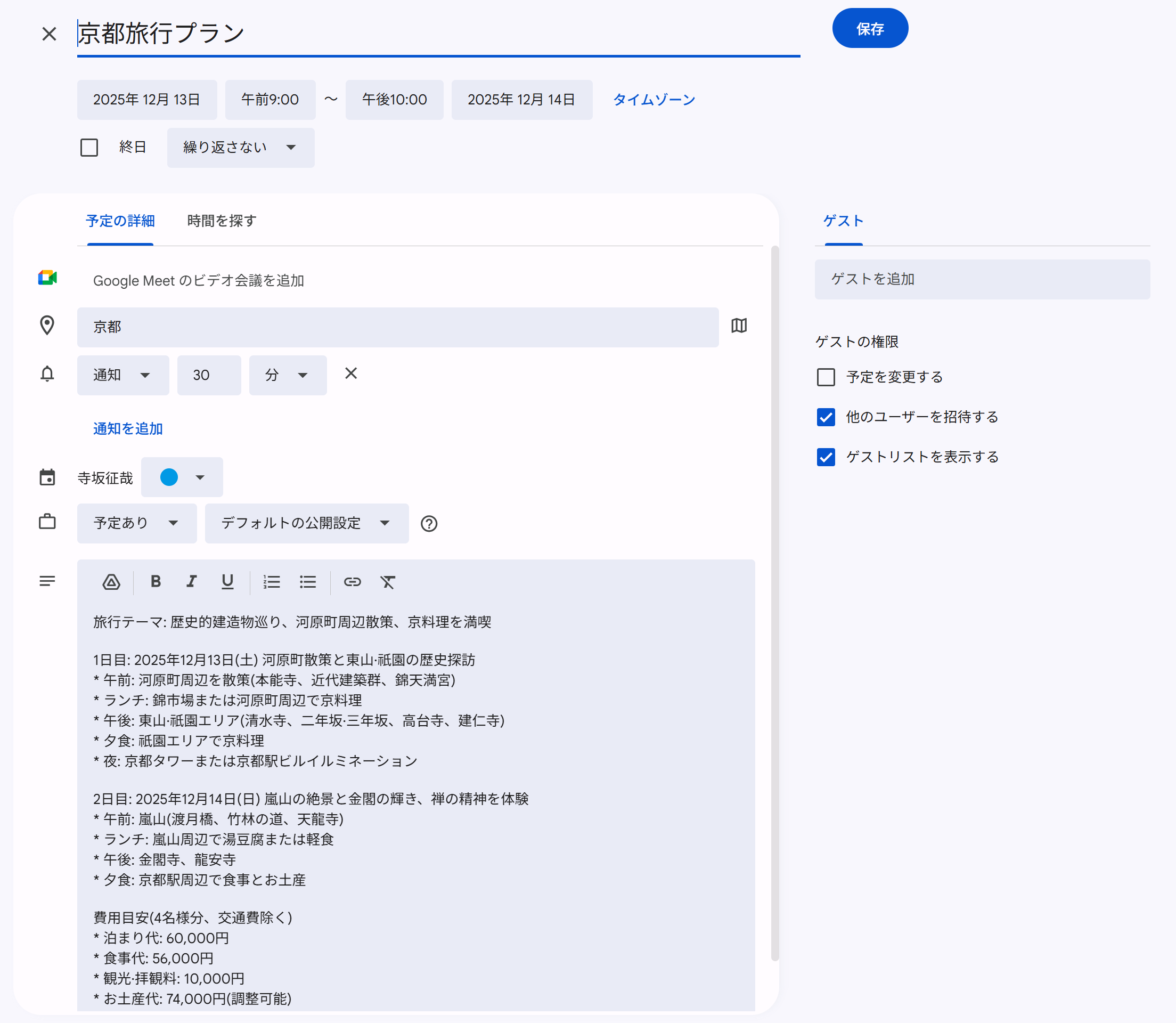Attach a Google Drive file

111,582
